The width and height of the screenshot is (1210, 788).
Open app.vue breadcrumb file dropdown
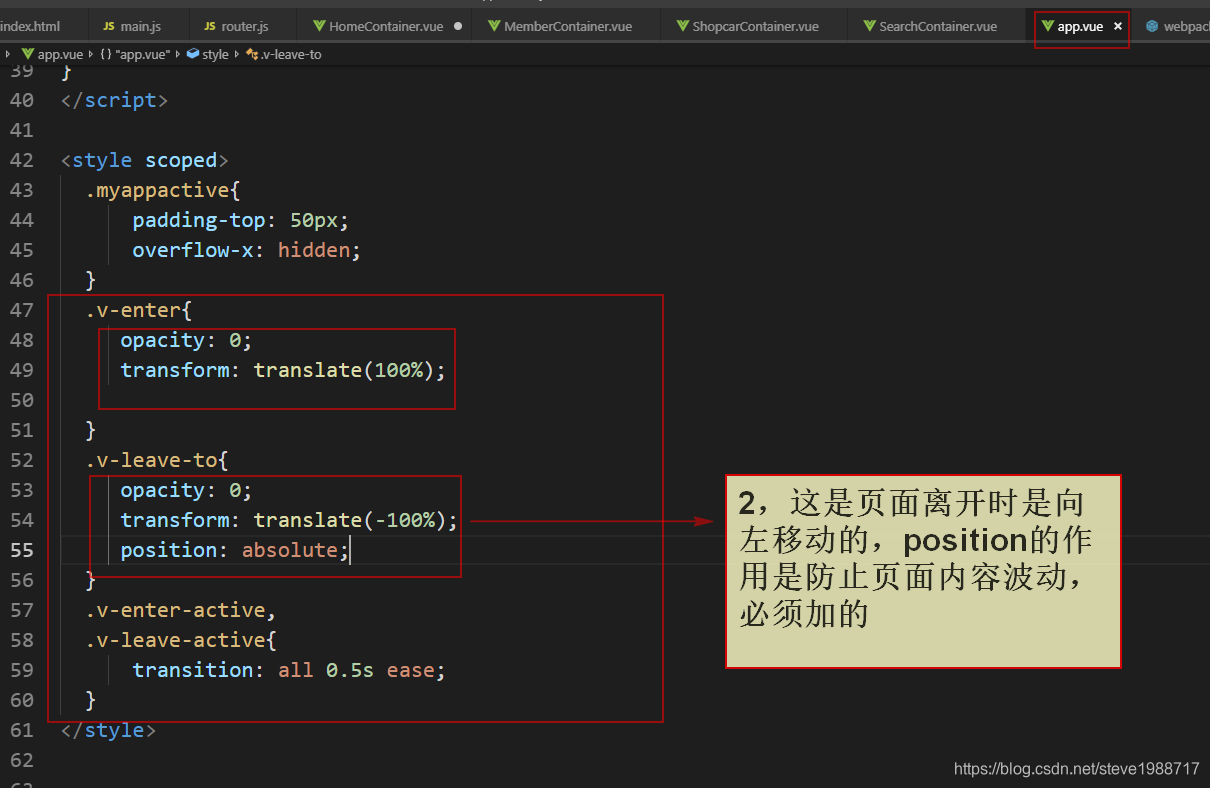[x=60, y=54]
